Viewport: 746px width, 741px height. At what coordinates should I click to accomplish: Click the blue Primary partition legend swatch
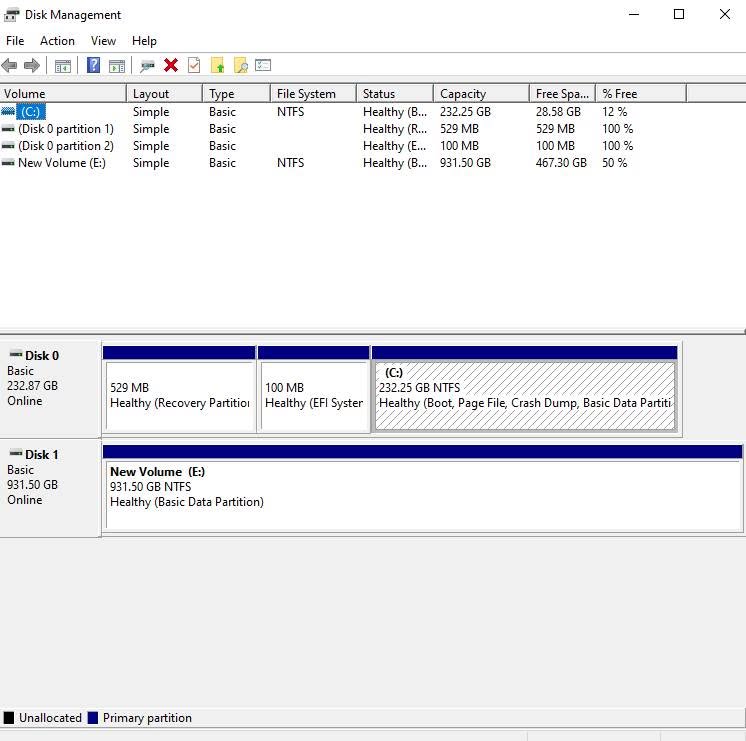tap(93, 718)
